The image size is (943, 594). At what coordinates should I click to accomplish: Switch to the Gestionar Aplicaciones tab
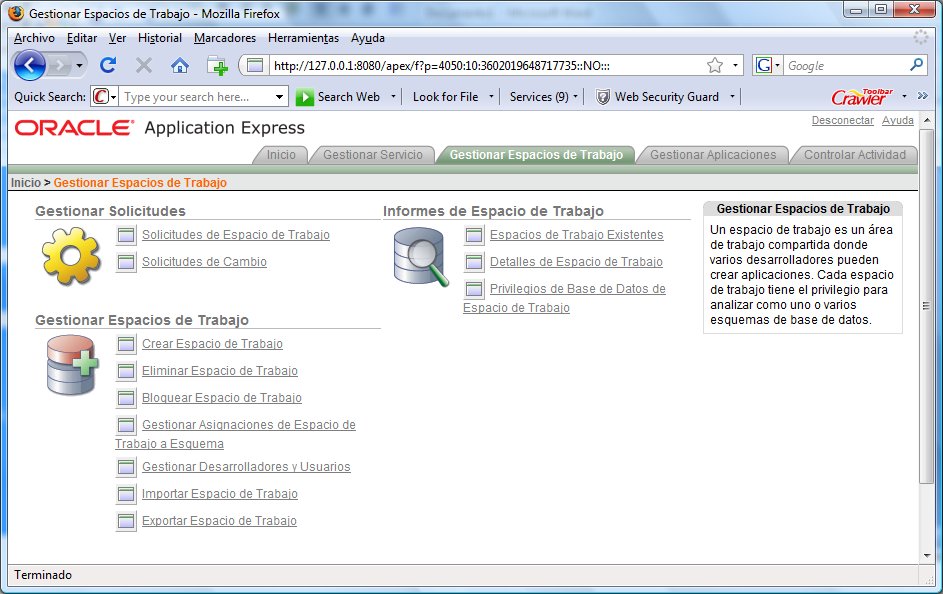[713, 155]
